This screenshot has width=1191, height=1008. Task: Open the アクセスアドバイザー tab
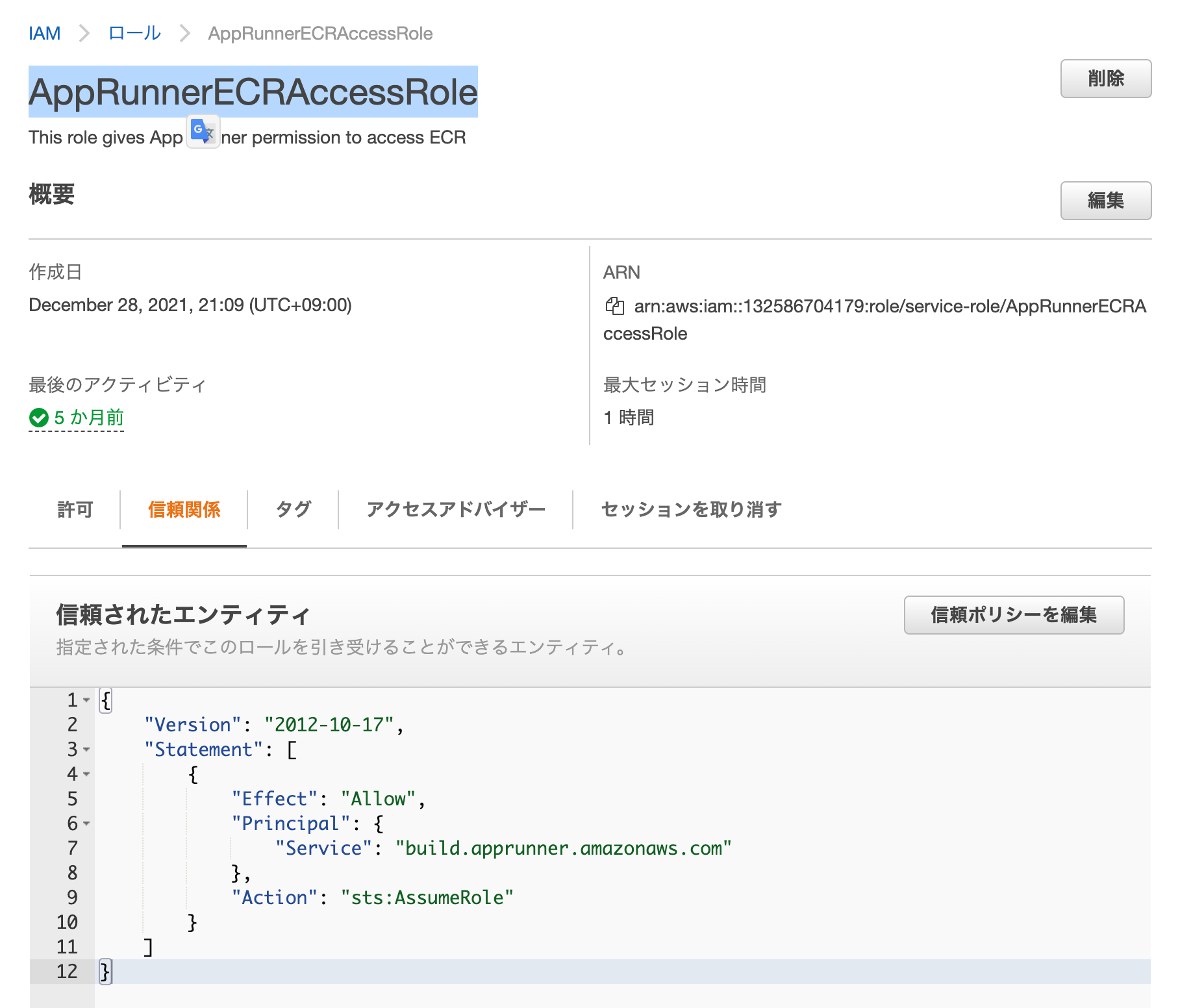455,510
